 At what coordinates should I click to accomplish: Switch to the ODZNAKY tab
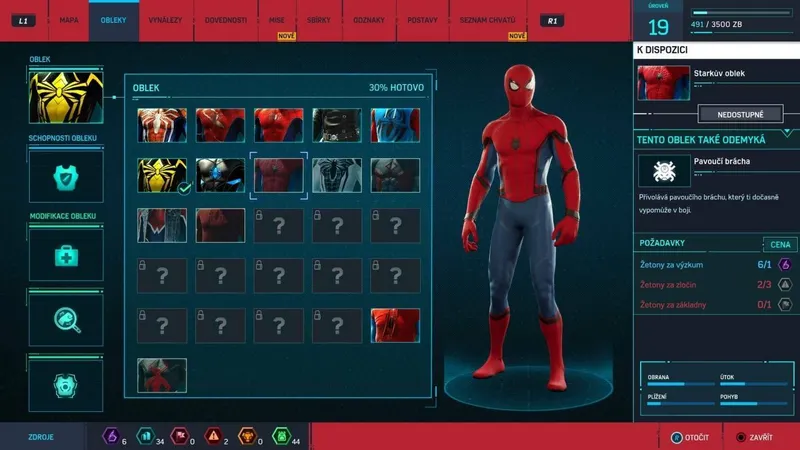[x=369, y=20]
